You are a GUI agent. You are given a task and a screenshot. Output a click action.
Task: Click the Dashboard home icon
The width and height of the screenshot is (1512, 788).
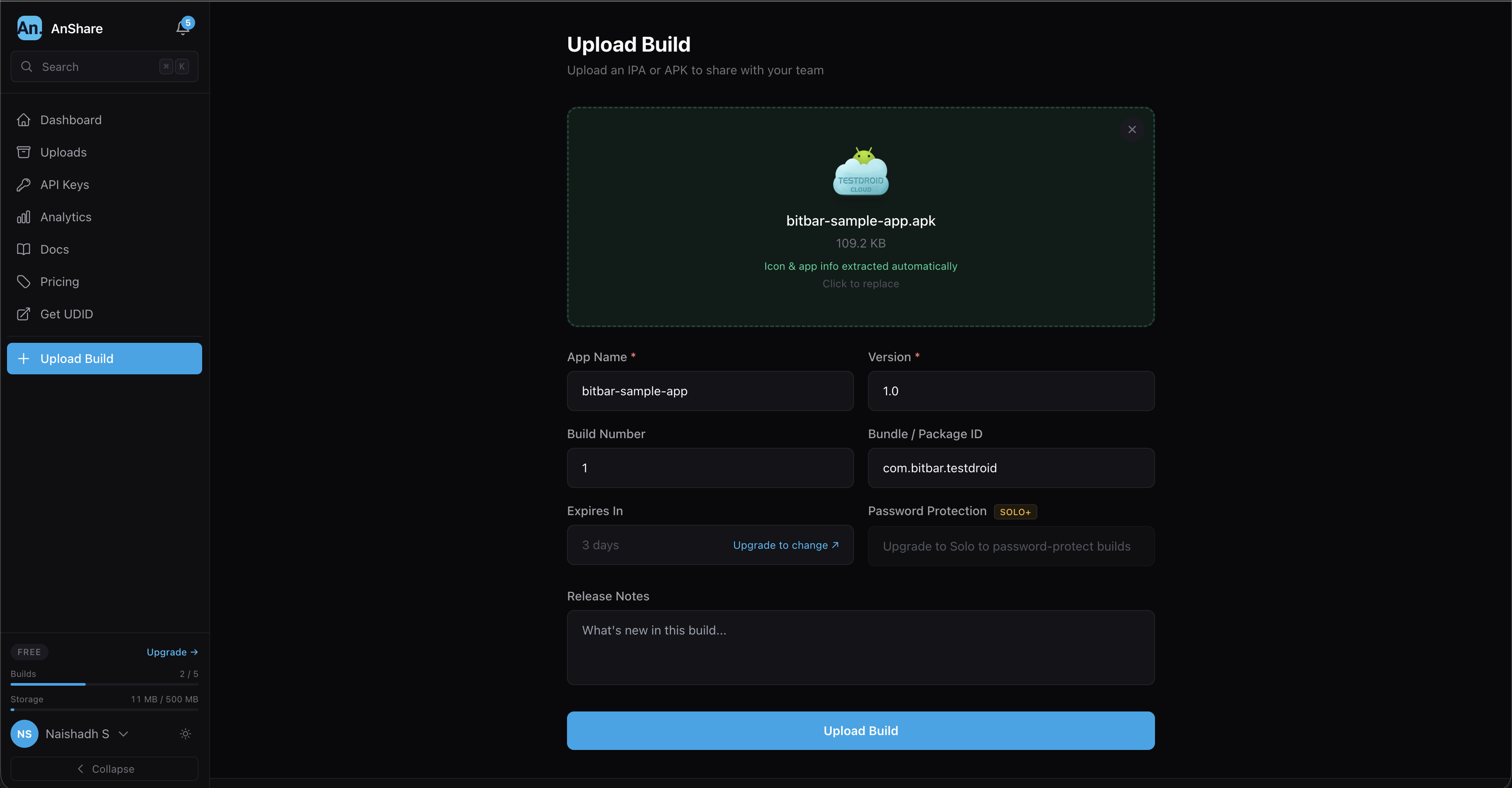tap(24, 120)
